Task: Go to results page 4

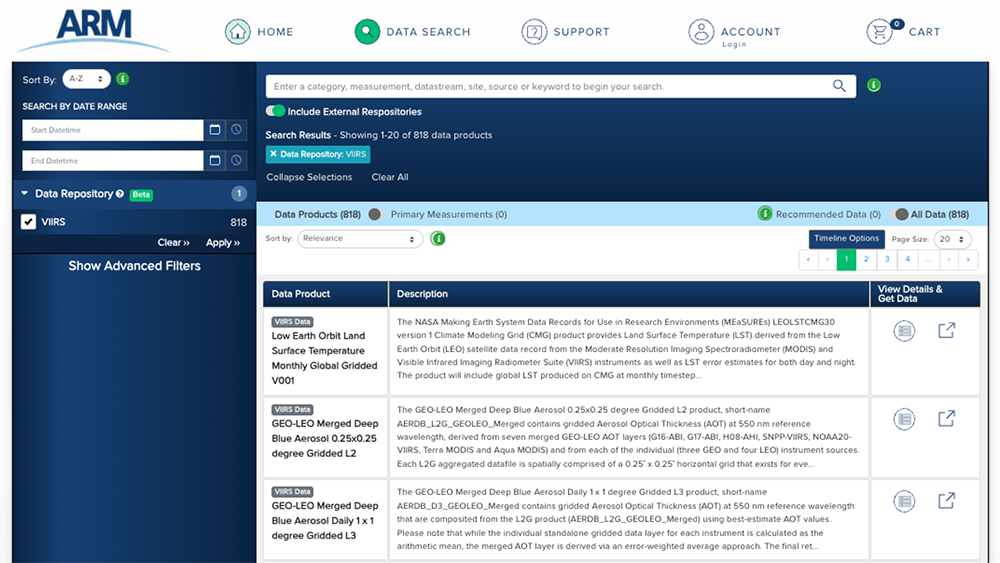Action: click(x=908, y=259)
